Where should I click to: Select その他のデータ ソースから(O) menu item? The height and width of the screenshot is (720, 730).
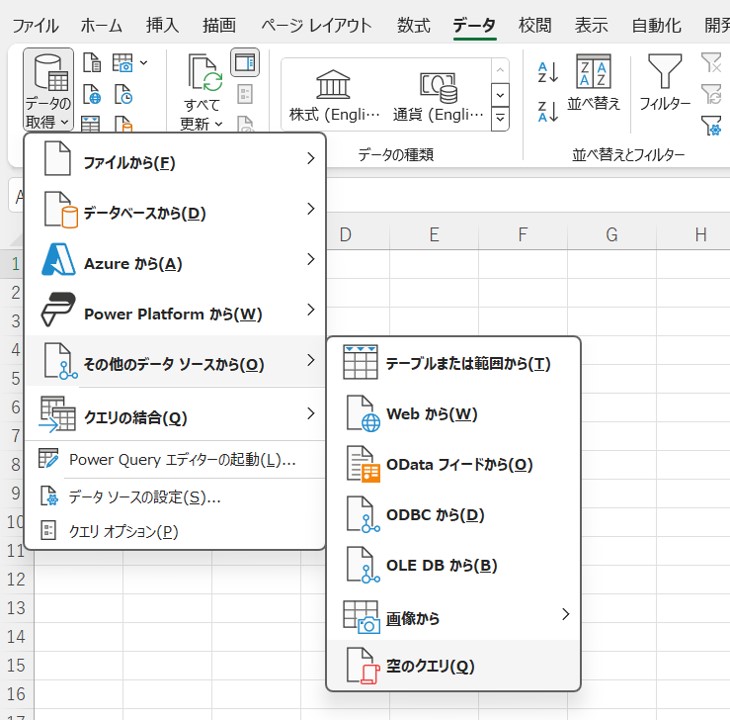point(175,361)
